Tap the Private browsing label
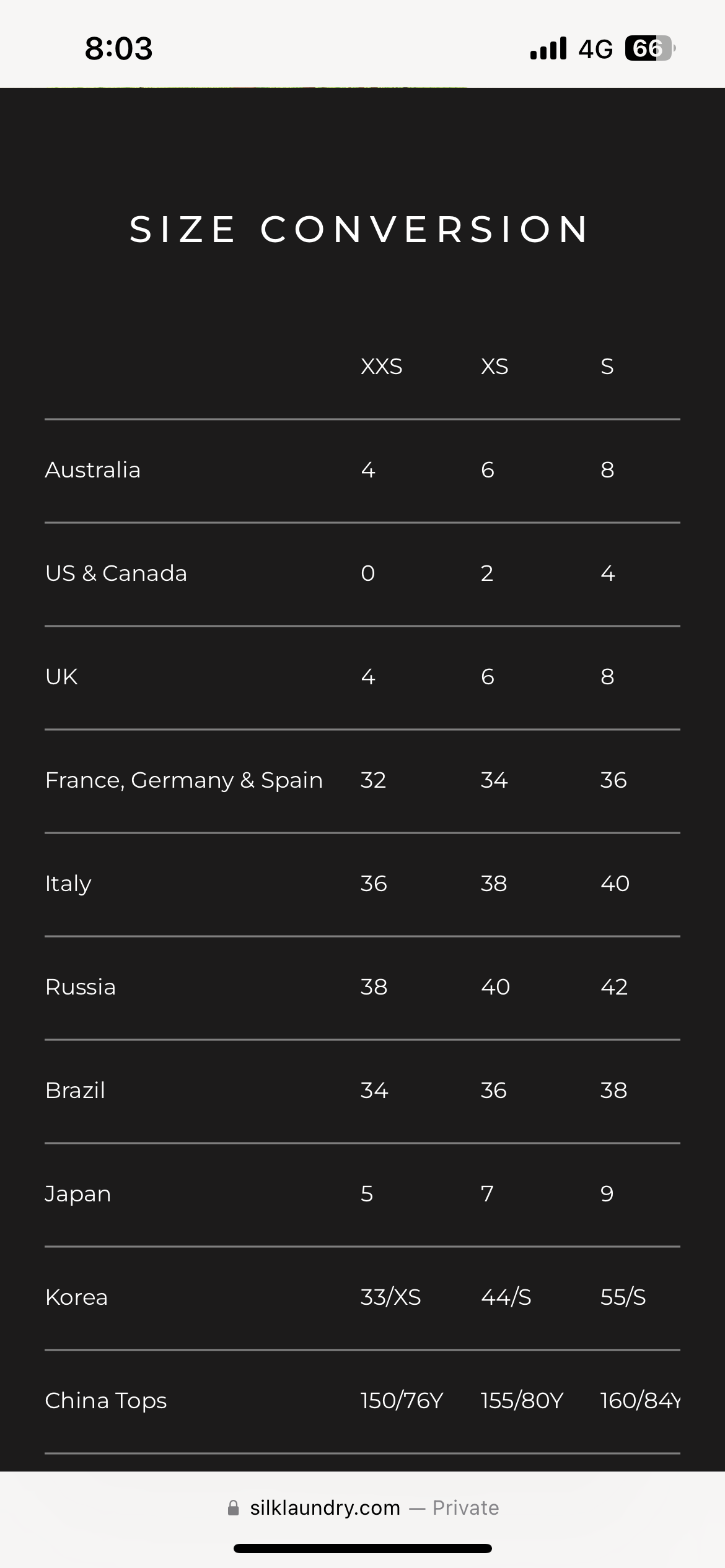Image resolution: width=725 pixels, height=1568 pixels. [466, 1508]
